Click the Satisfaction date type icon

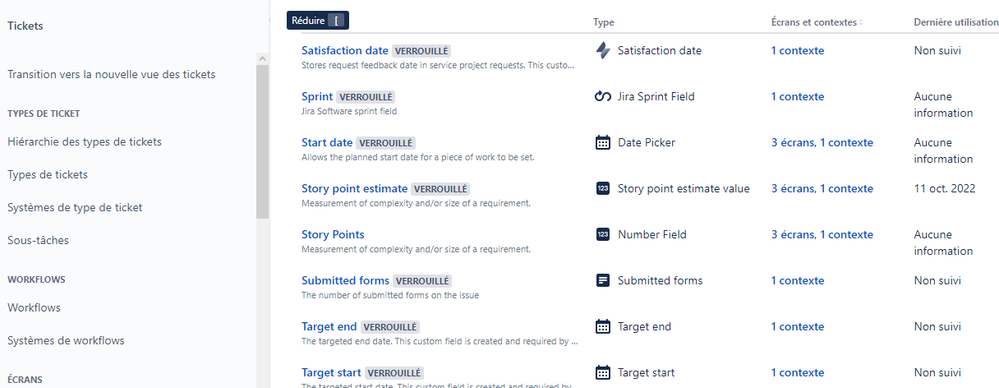[x=603, y=50]
